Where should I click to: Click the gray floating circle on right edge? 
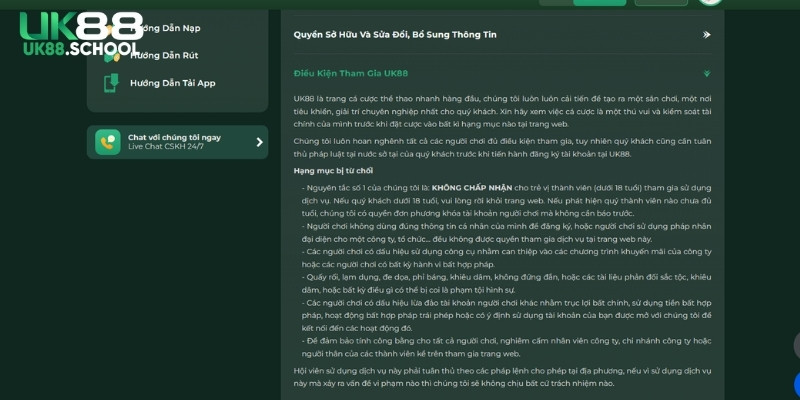pyautogui.click(x=796, y=346)
